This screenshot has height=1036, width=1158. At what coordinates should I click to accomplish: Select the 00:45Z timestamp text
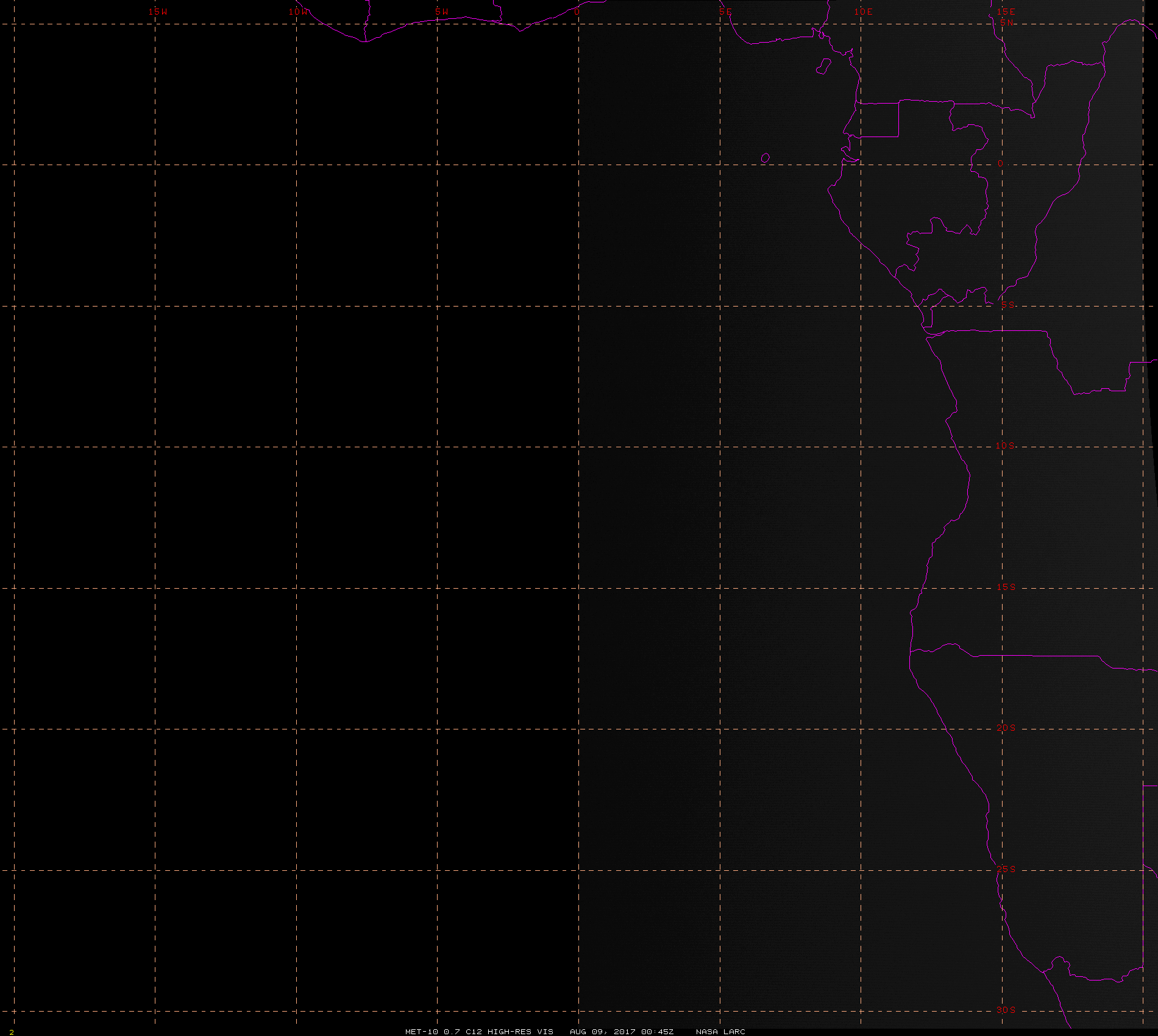click(658, 1031)
